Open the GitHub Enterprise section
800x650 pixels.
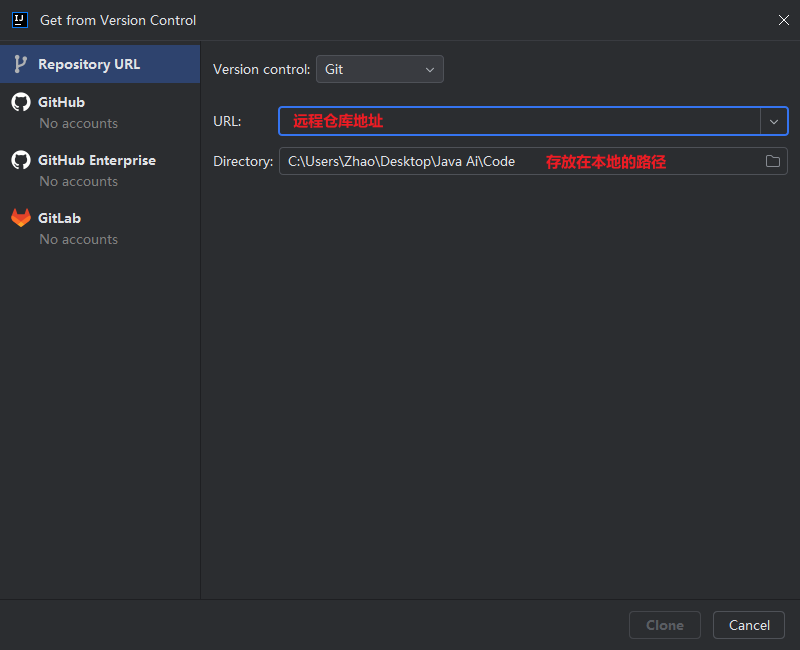point(100,170)
